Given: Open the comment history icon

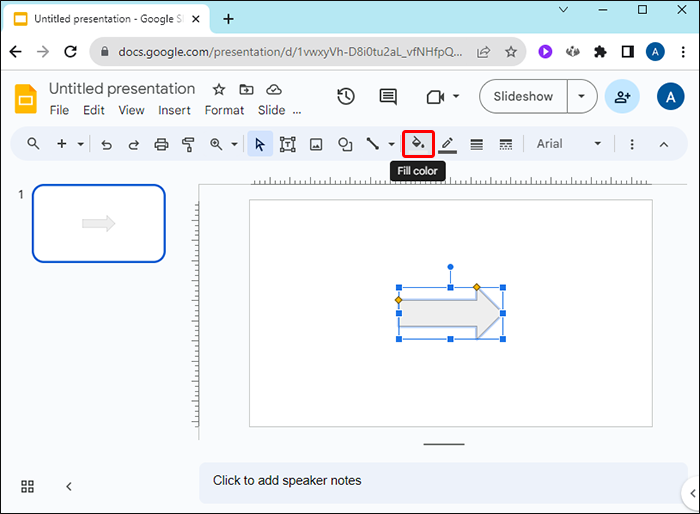Looking at the screenshot, I should pyautogui.click(x=388, y=96).
